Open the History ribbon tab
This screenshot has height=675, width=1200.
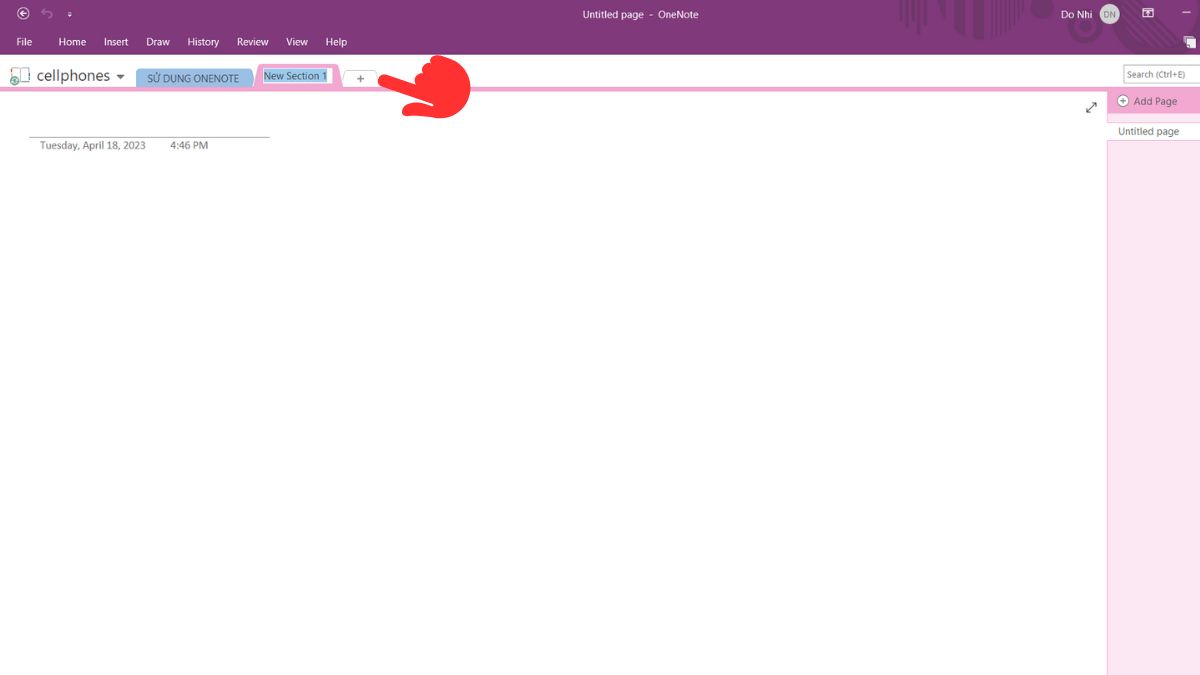203,42
